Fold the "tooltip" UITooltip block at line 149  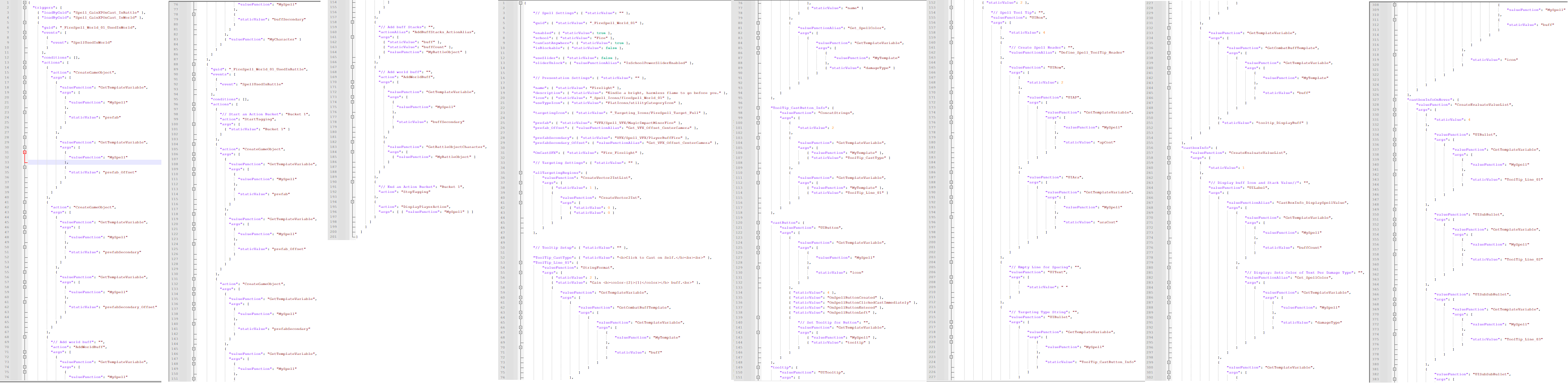pos(758,368)
